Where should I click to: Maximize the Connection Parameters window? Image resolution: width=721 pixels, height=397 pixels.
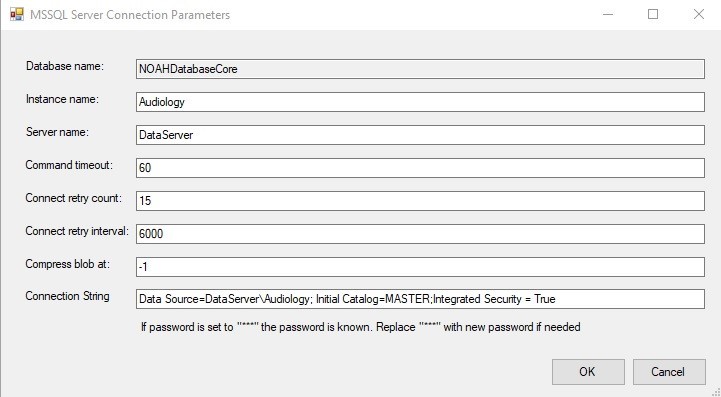[653, 14]
